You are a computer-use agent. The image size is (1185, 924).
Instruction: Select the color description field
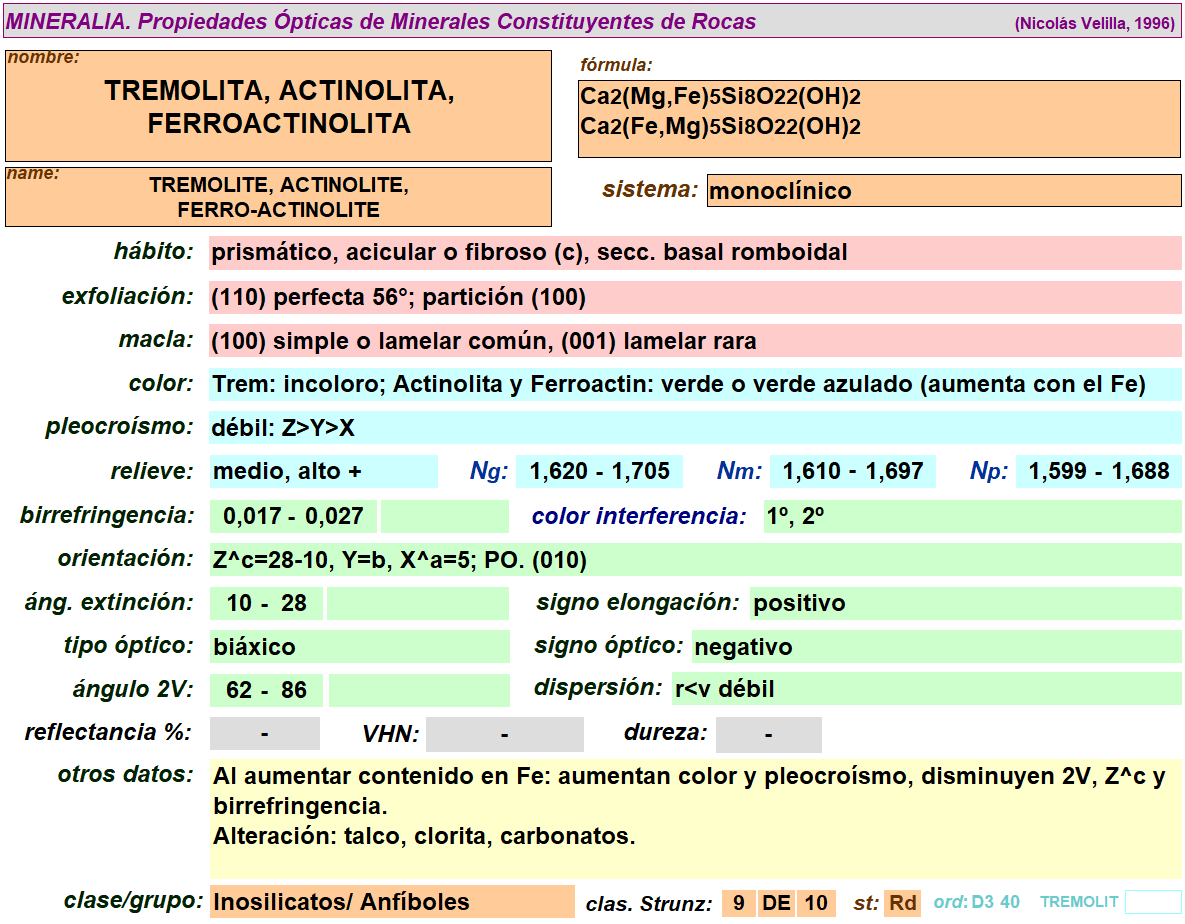pos(694,384)
